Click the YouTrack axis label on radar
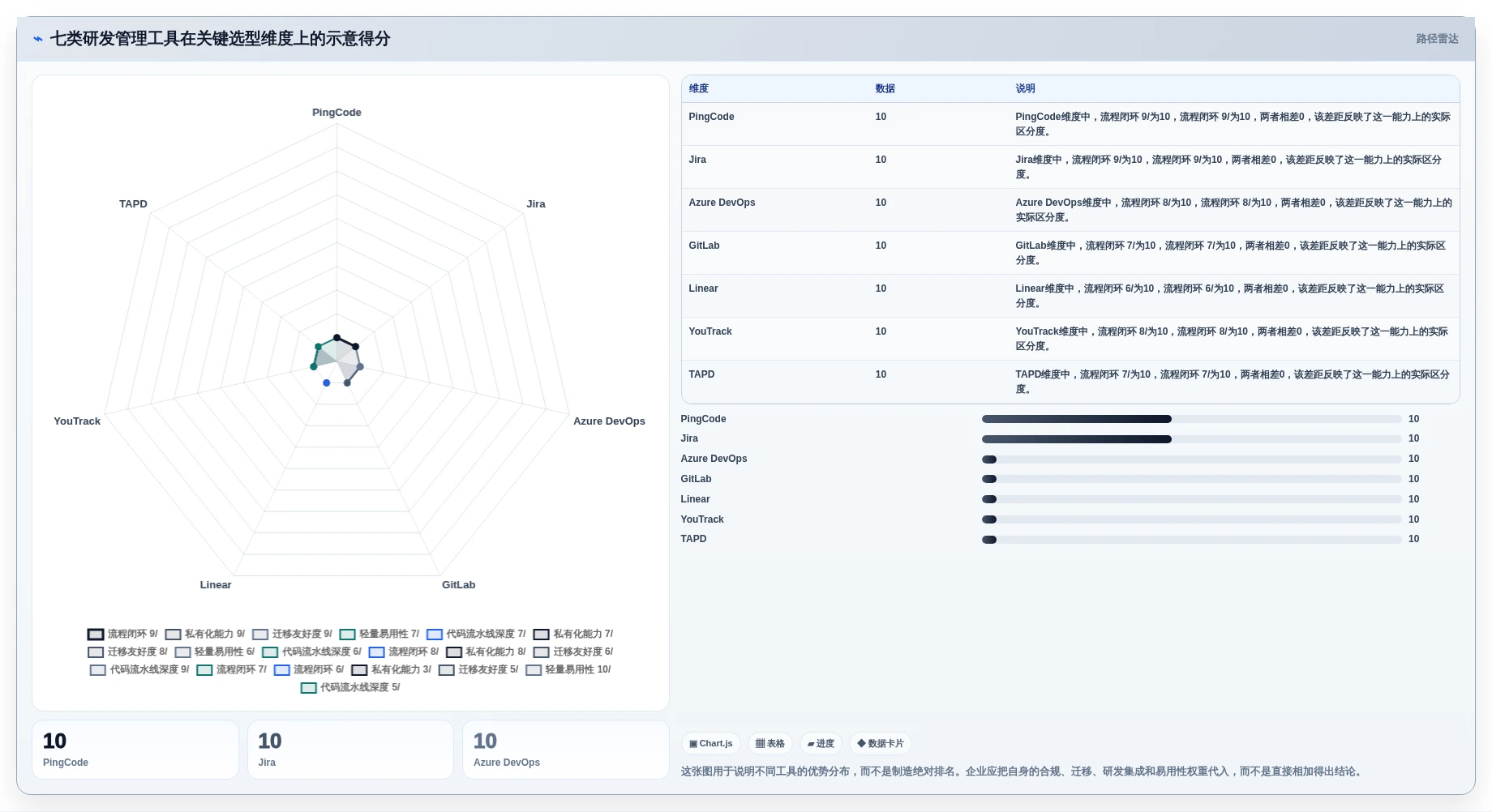 (77, 421)
